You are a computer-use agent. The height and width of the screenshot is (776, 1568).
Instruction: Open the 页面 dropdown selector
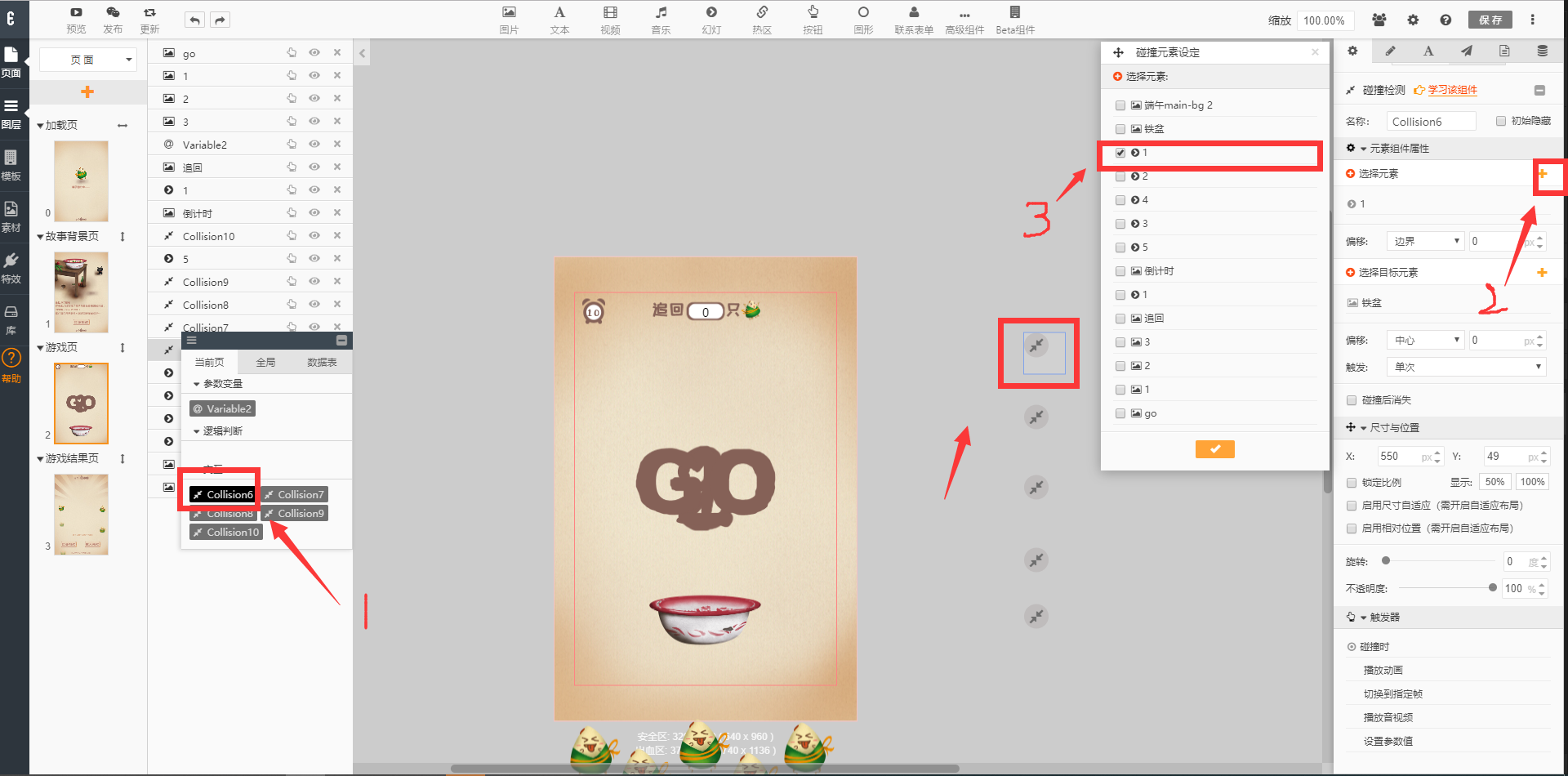click(88, 60)
